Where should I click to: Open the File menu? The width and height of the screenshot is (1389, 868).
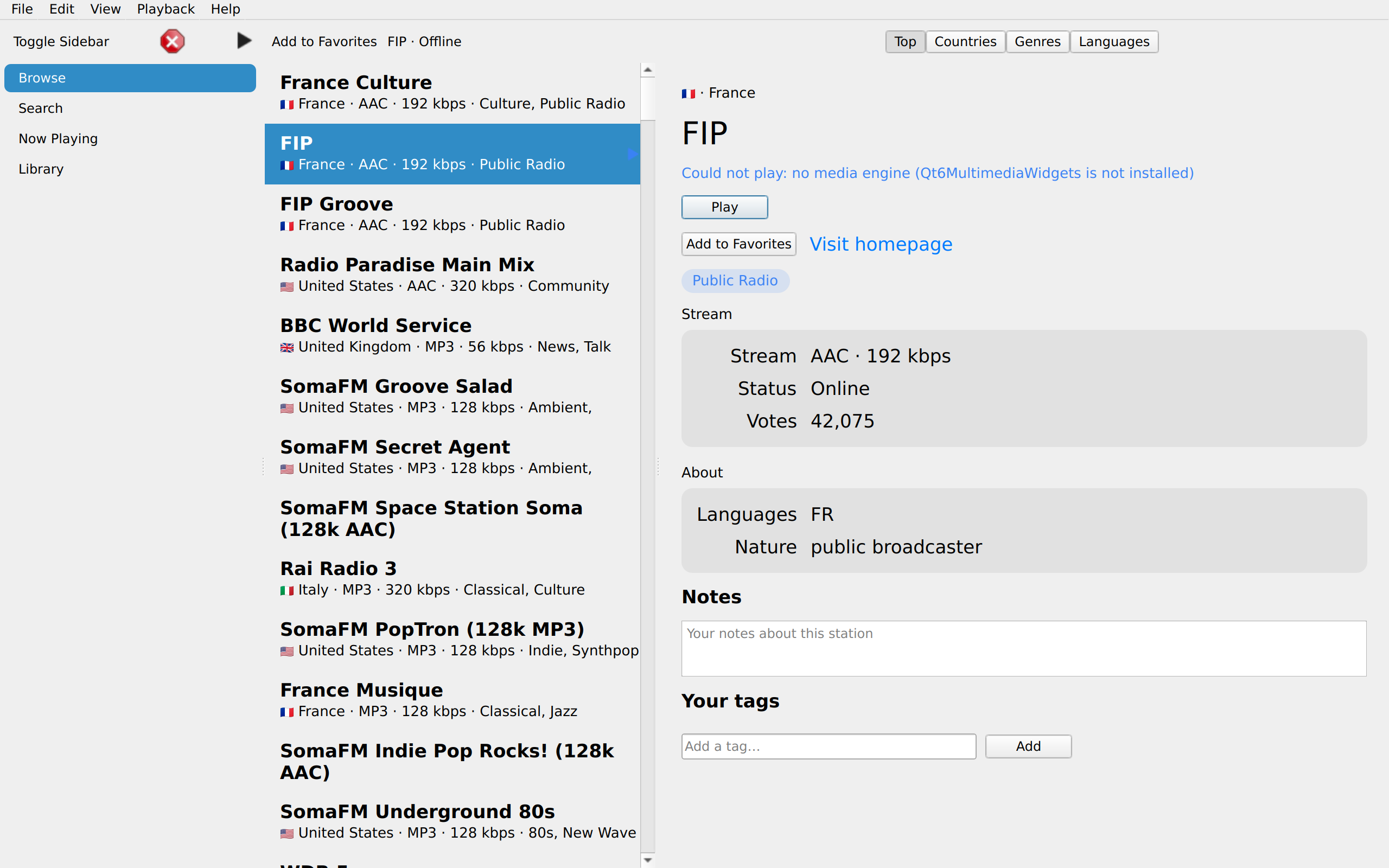22,9
